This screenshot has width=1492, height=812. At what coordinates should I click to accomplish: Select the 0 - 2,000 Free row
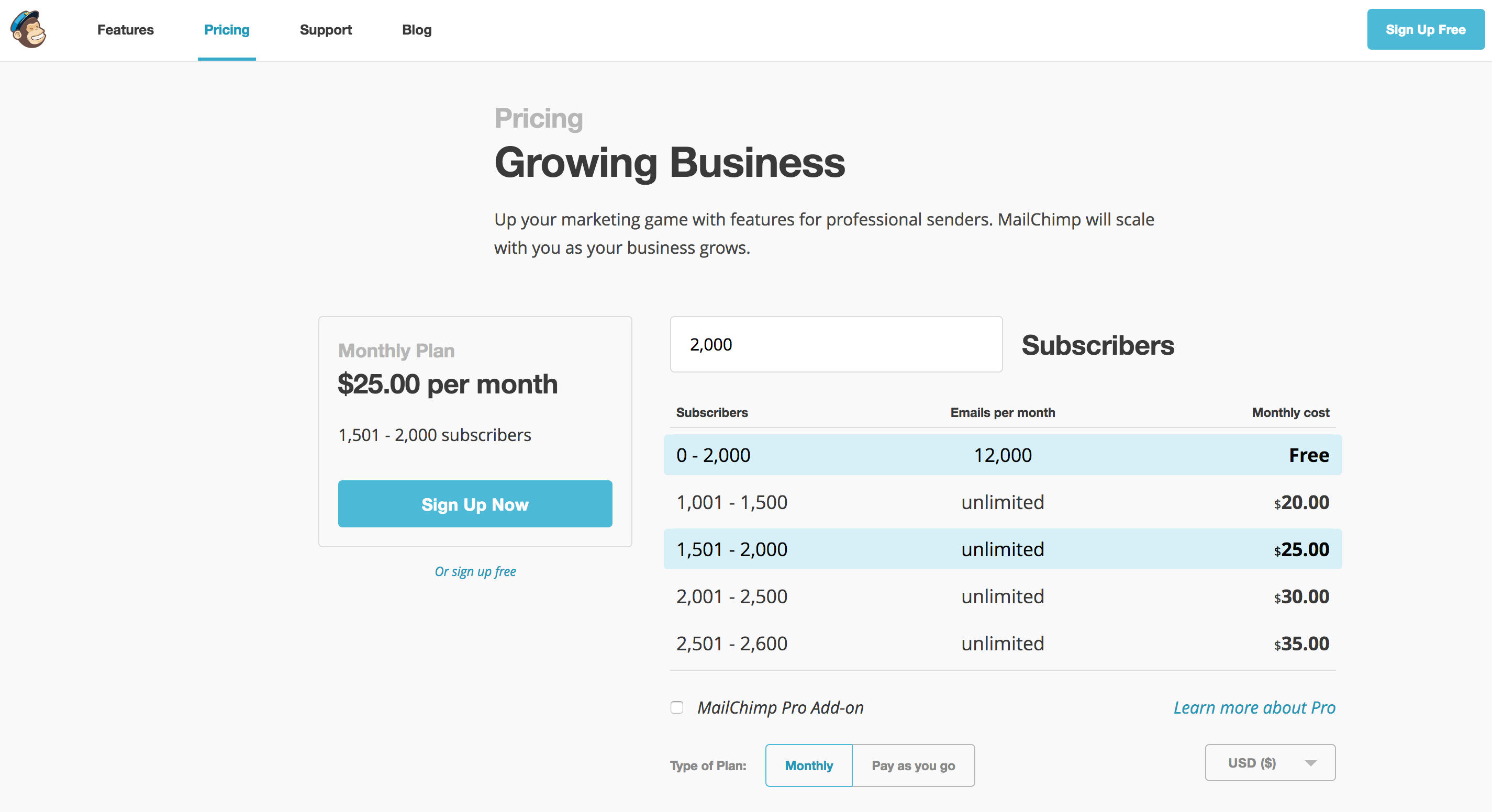1002,455
